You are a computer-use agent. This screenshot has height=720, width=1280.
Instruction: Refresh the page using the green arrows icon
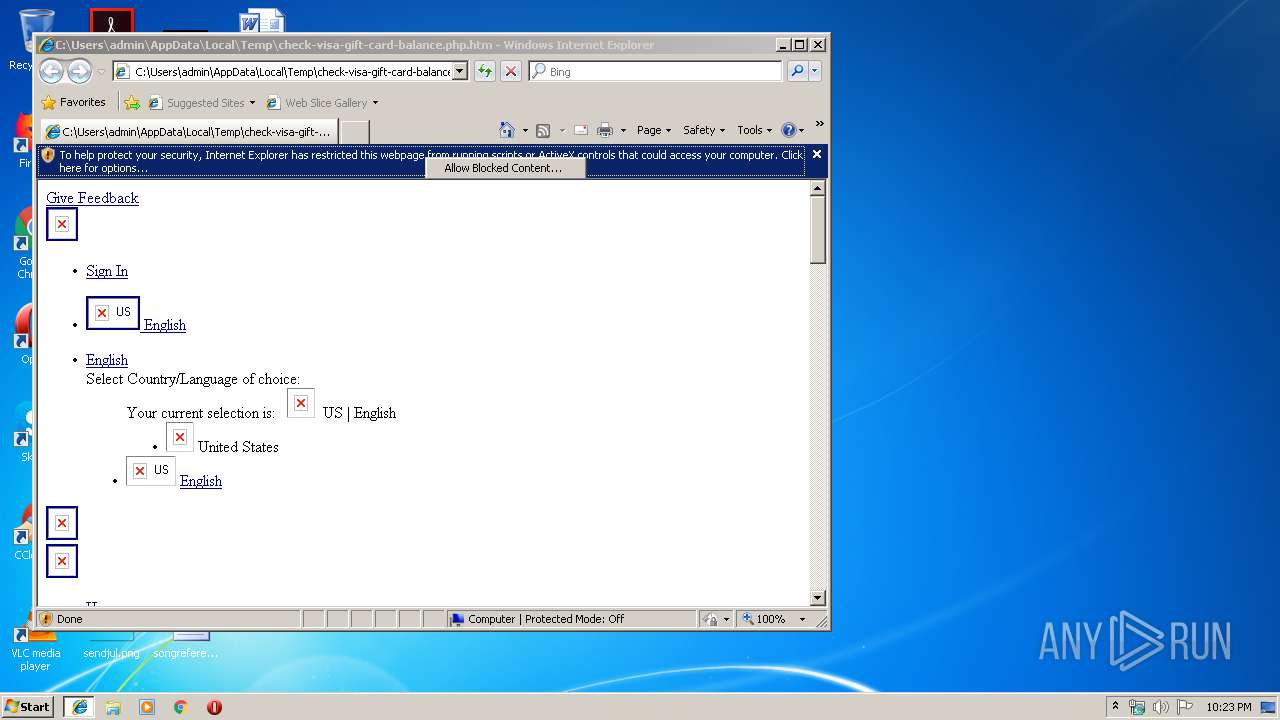pos(485,71)
